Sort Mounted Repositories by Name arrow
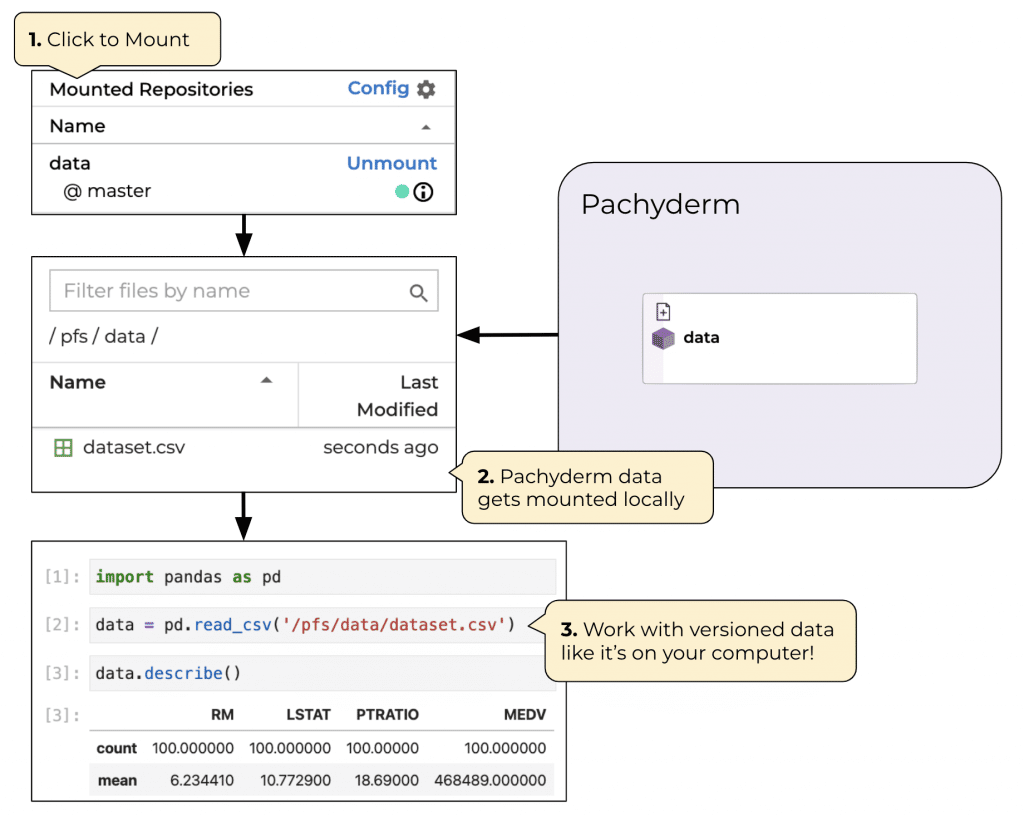Image resolution: width=1024 pixels, height=816 pixels. pyautogui.click(x=426, y=127)
